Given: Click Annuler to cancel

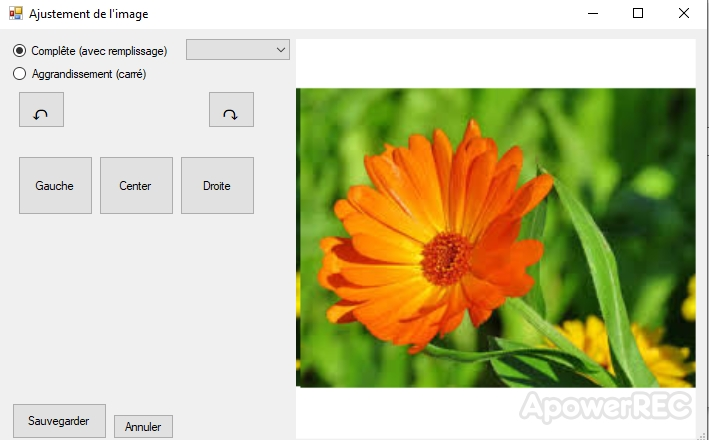Looking at the screenshot, I should (143, 426).
